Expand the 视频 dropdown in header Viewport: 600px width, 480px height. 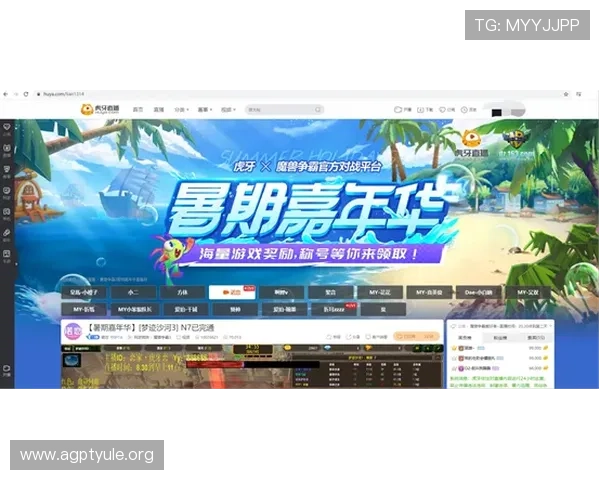pyautogui.click(x=228, y=109)
